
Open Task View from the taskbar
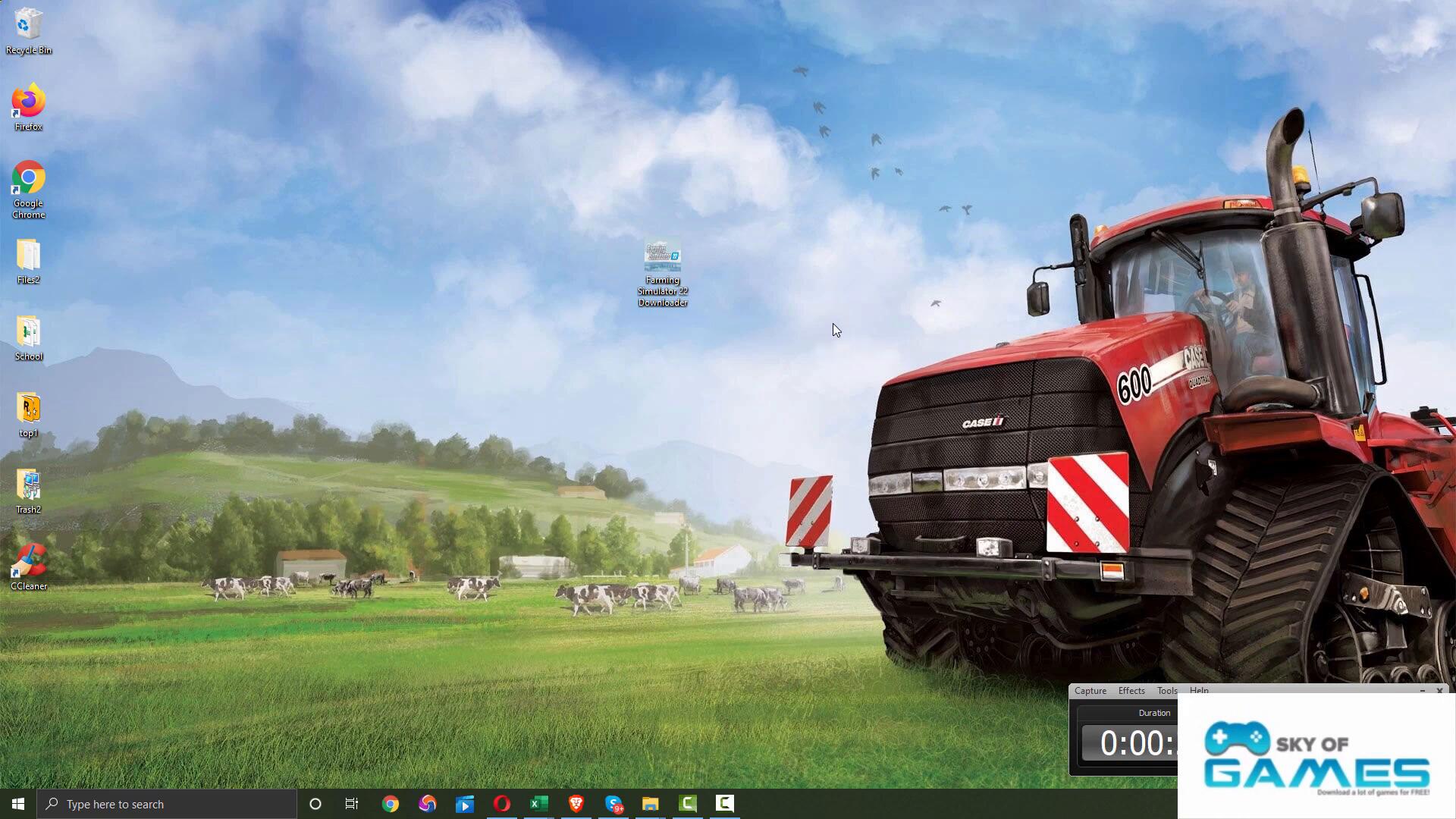(x=352, y=804)
